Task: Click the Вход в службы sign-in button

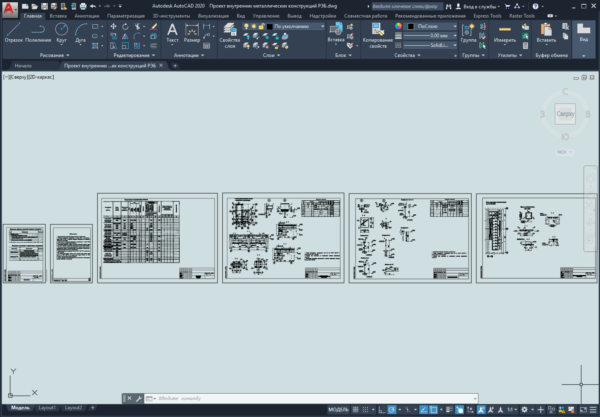Action: [x=478, y=6]
